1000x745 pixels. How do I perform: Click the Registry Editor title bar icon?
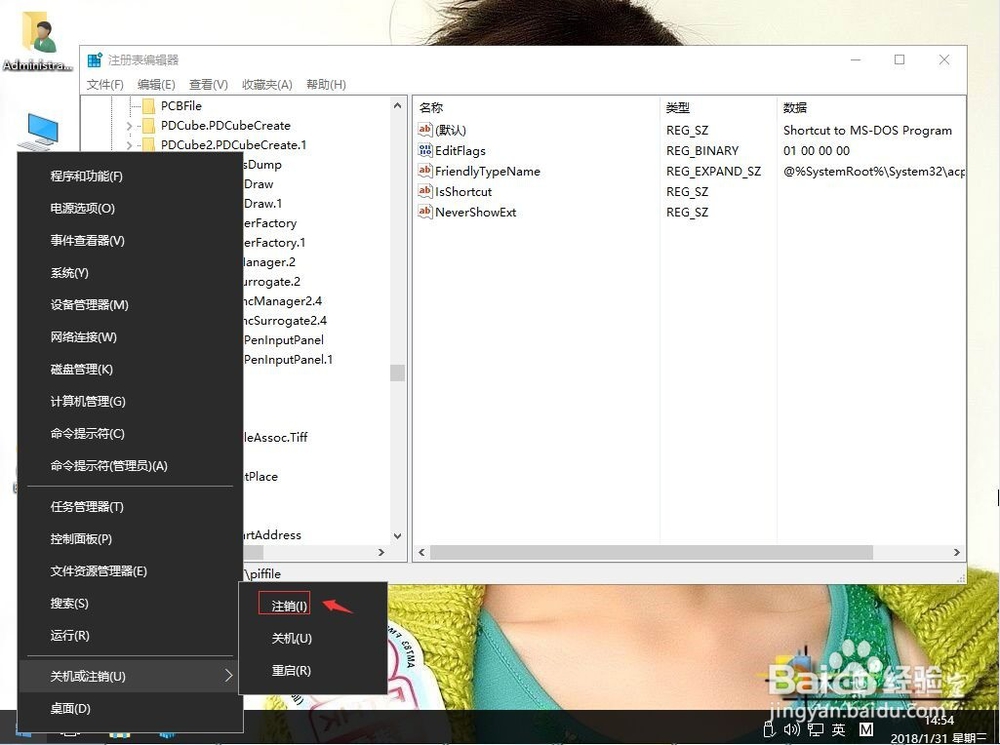95,60
